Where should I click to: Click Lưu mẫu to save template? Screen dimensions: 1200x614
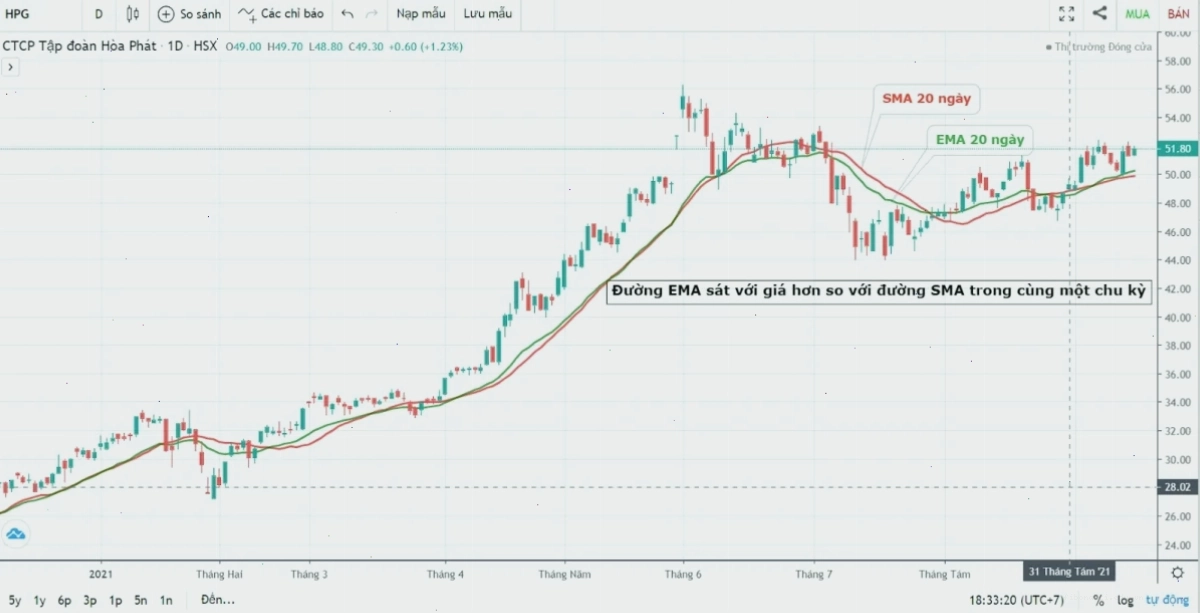(x=487, y=14)
